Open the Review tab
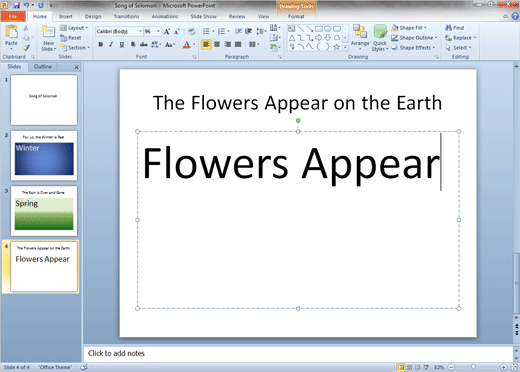This screenshot has height=372, width=520. (x=237, y=16)
